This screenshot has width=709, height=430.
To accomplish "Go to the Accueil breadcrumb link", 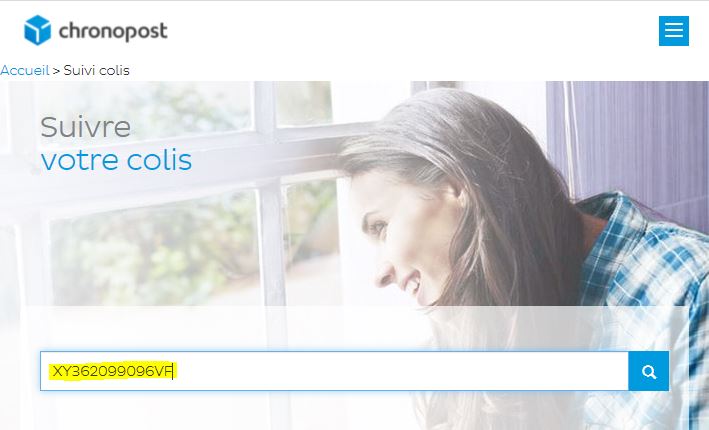I will pos(24,71).
